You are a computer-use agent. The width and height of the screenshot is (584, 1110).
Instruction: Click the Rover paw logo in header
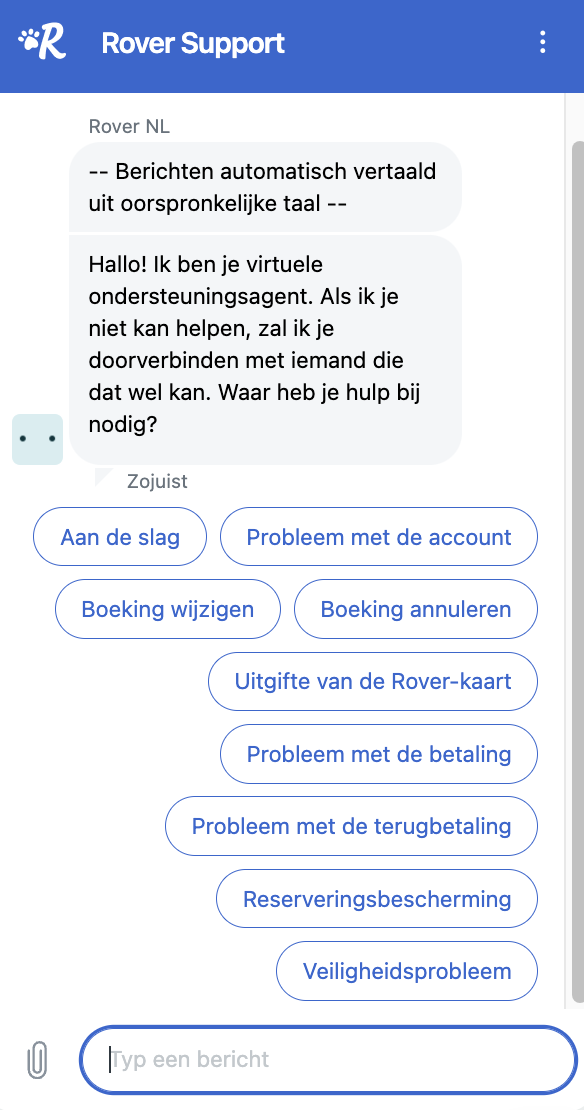coord(42,42)
